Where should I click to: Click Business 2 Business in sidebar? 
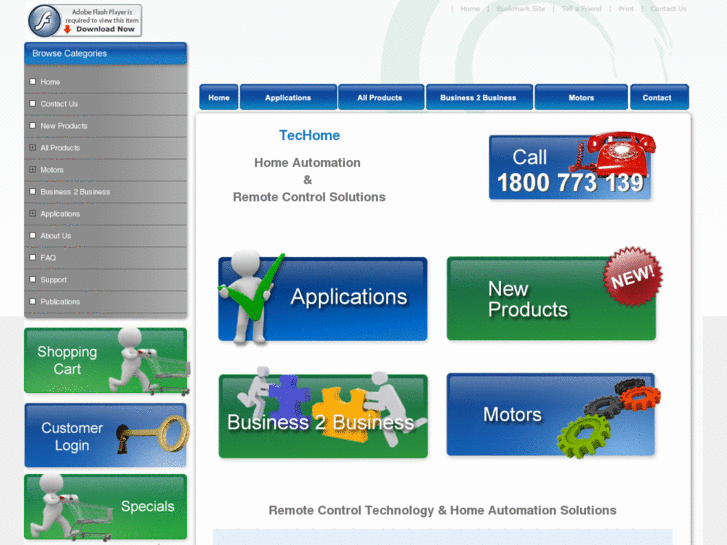[x=75, y=192]
